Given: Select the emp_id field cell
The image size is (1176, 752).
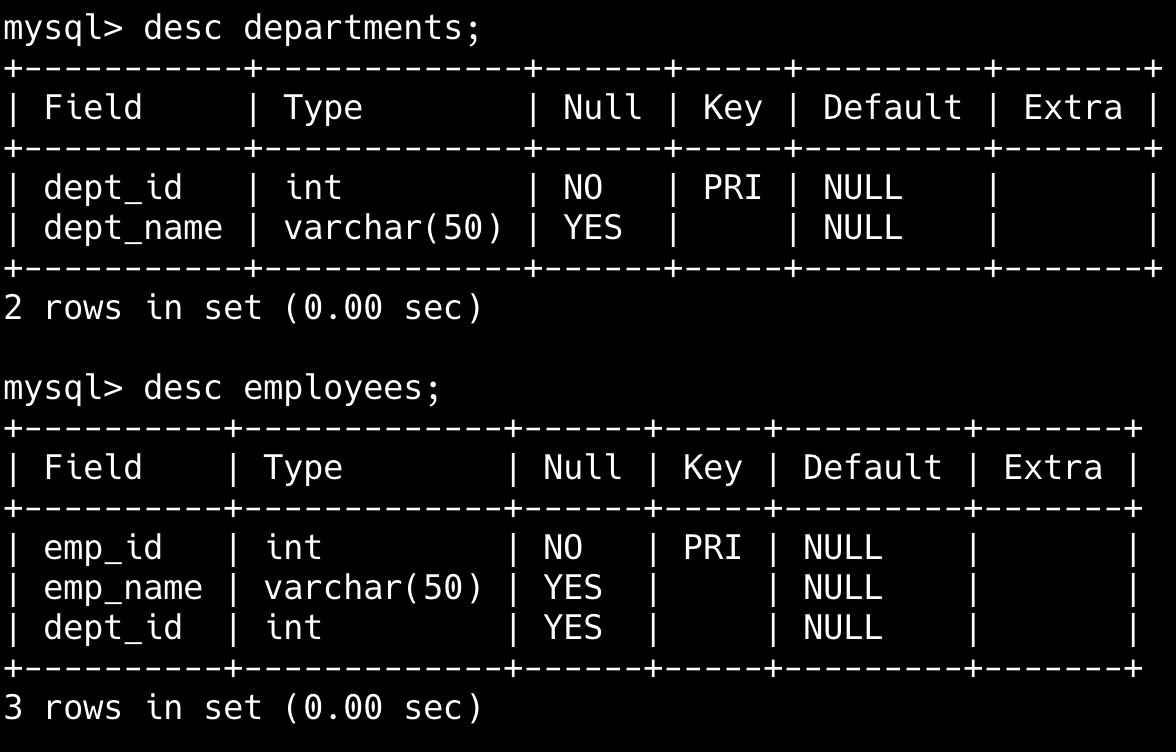Looking at the screenshot, I should click(x=103, y=548).
